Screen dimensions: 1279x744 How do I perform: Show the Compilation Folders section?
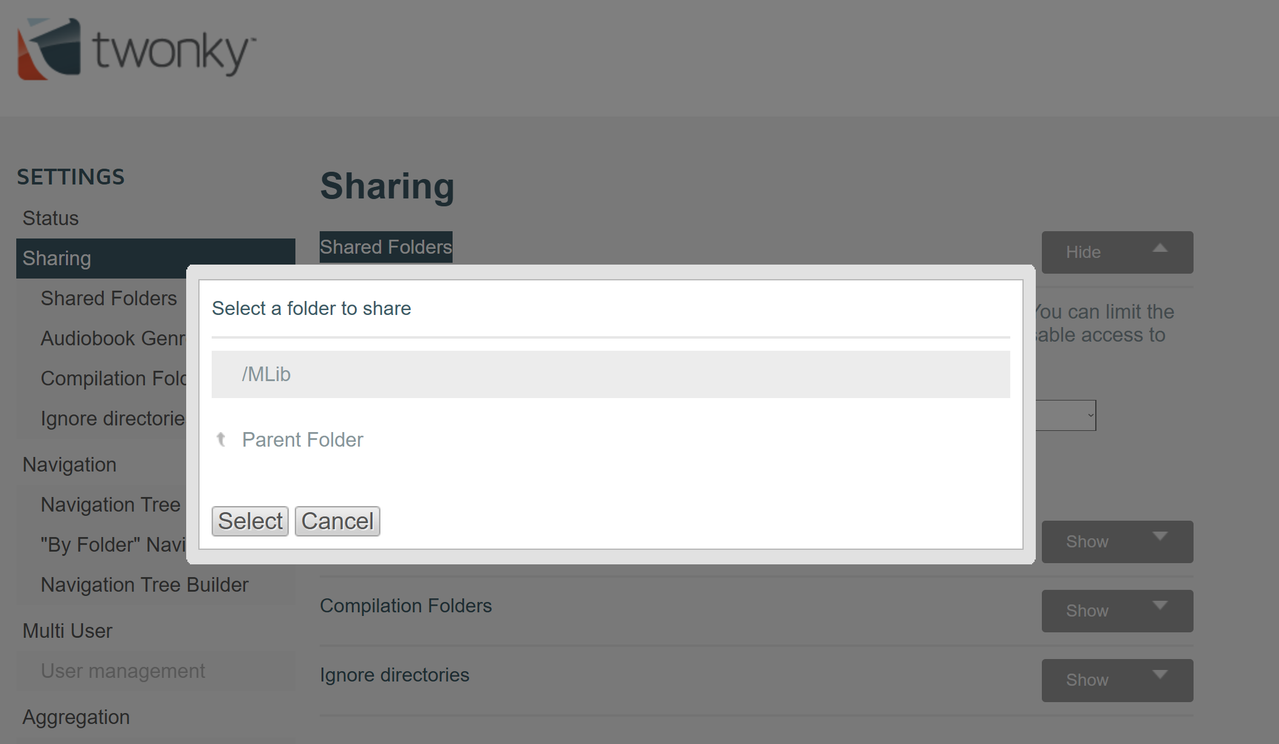[1117, 611]
